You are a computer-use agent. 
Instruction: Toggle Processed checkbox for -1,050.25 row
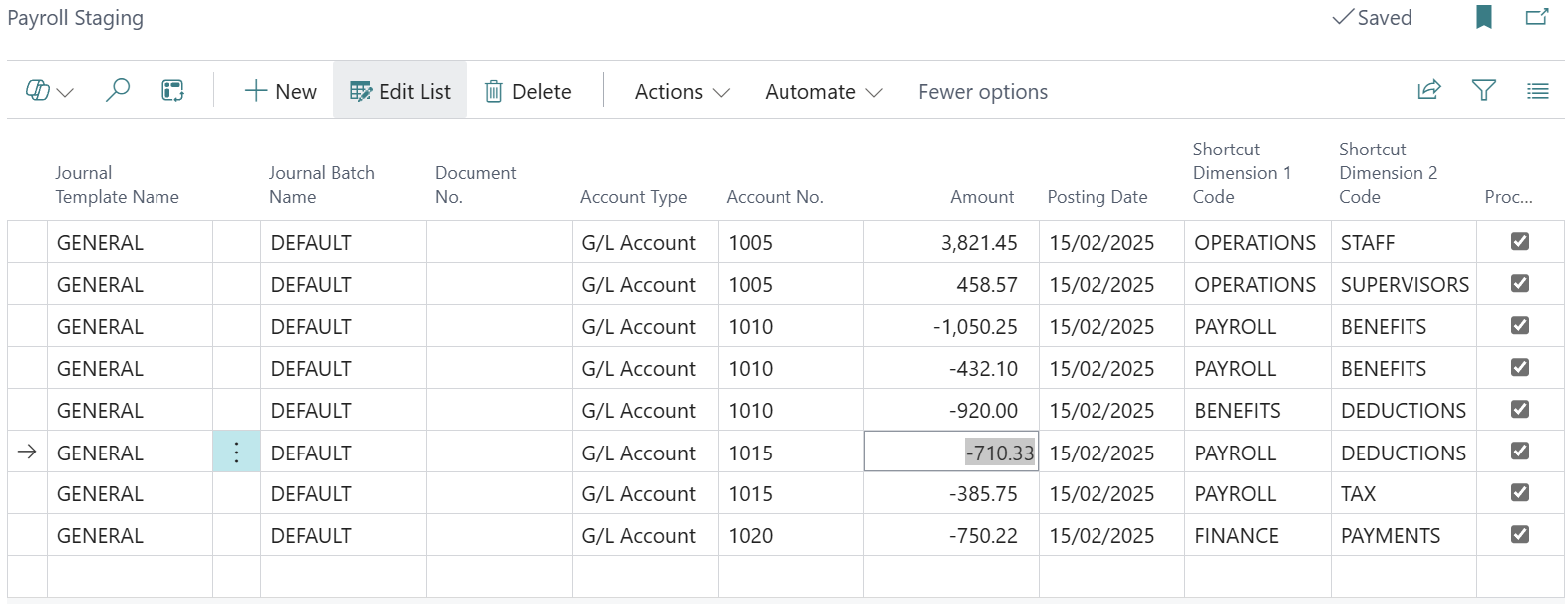pos(1520,325)
